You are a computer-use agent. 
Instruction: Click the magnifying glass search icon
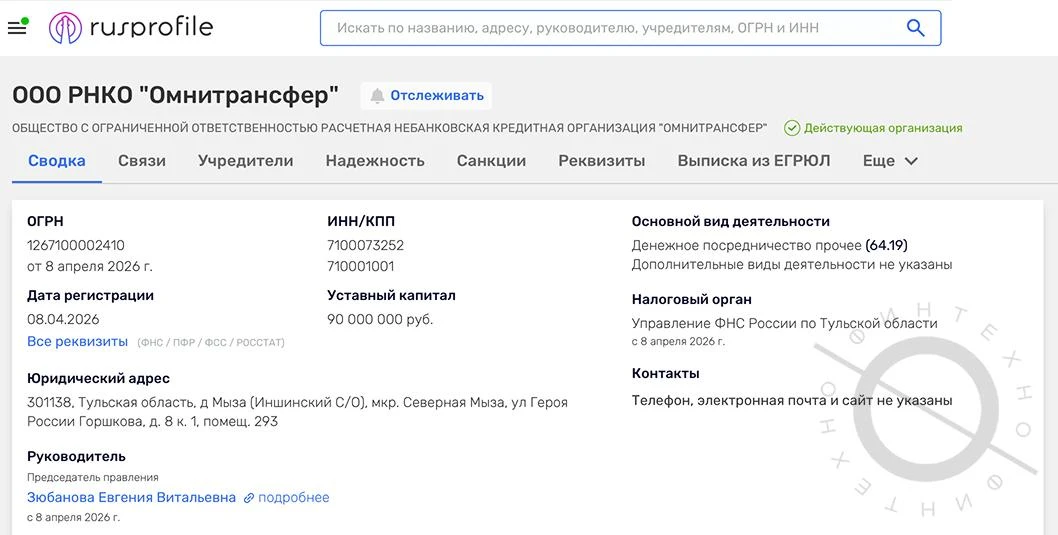click(x=915, y=28)
